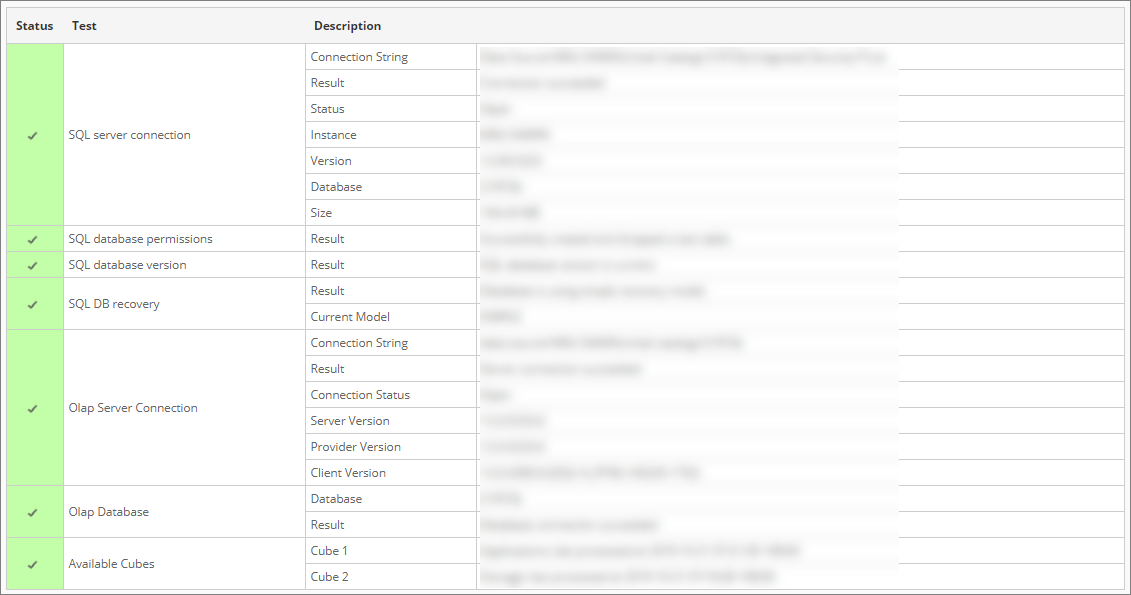Click the Description column header
Image resolution: width=1131 pixels, height=595 pixels.
point(347,25)
